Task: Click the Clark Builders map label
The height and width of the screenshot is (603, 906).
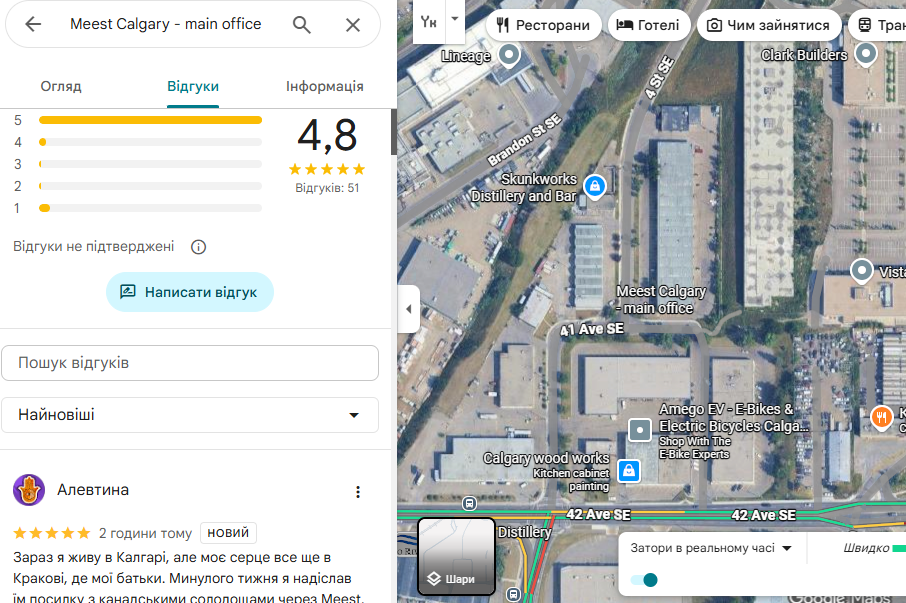Action: 804,55
